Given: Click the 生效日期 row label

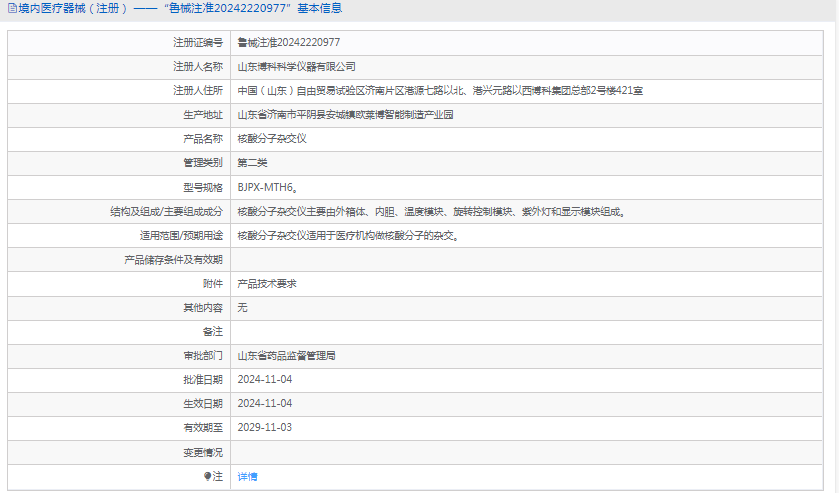Looking at the screenshot, I should tap(203, 404).
